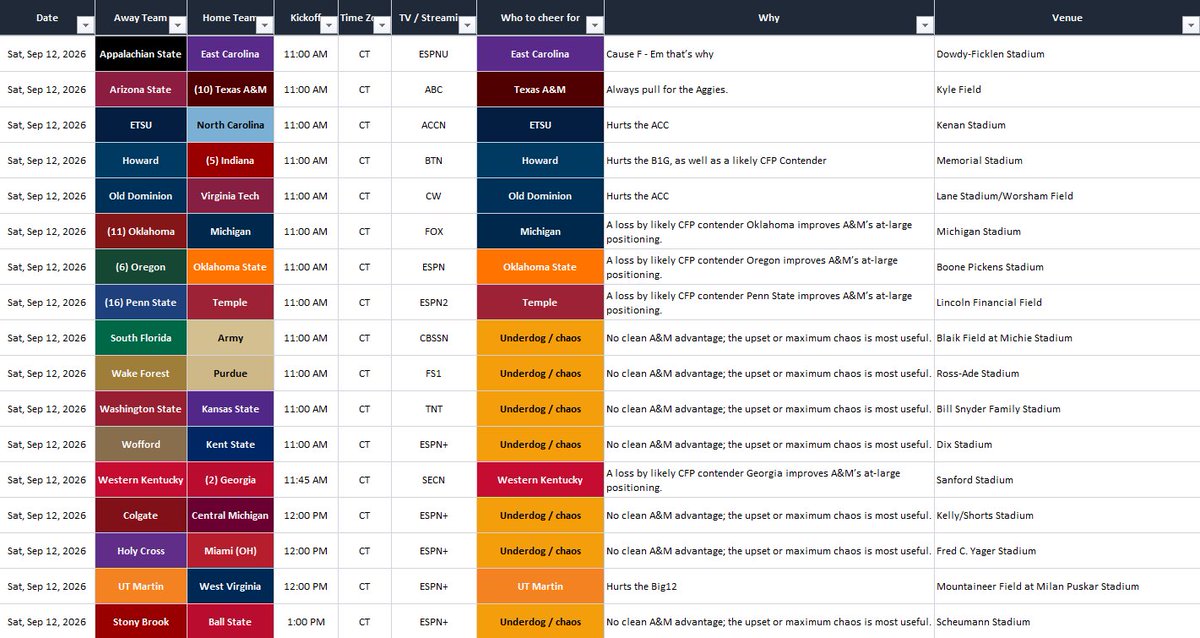Click the BTN TV cell
Image resolution: width=1200 pixels, height=638 pixels.
tap(433, 161)
